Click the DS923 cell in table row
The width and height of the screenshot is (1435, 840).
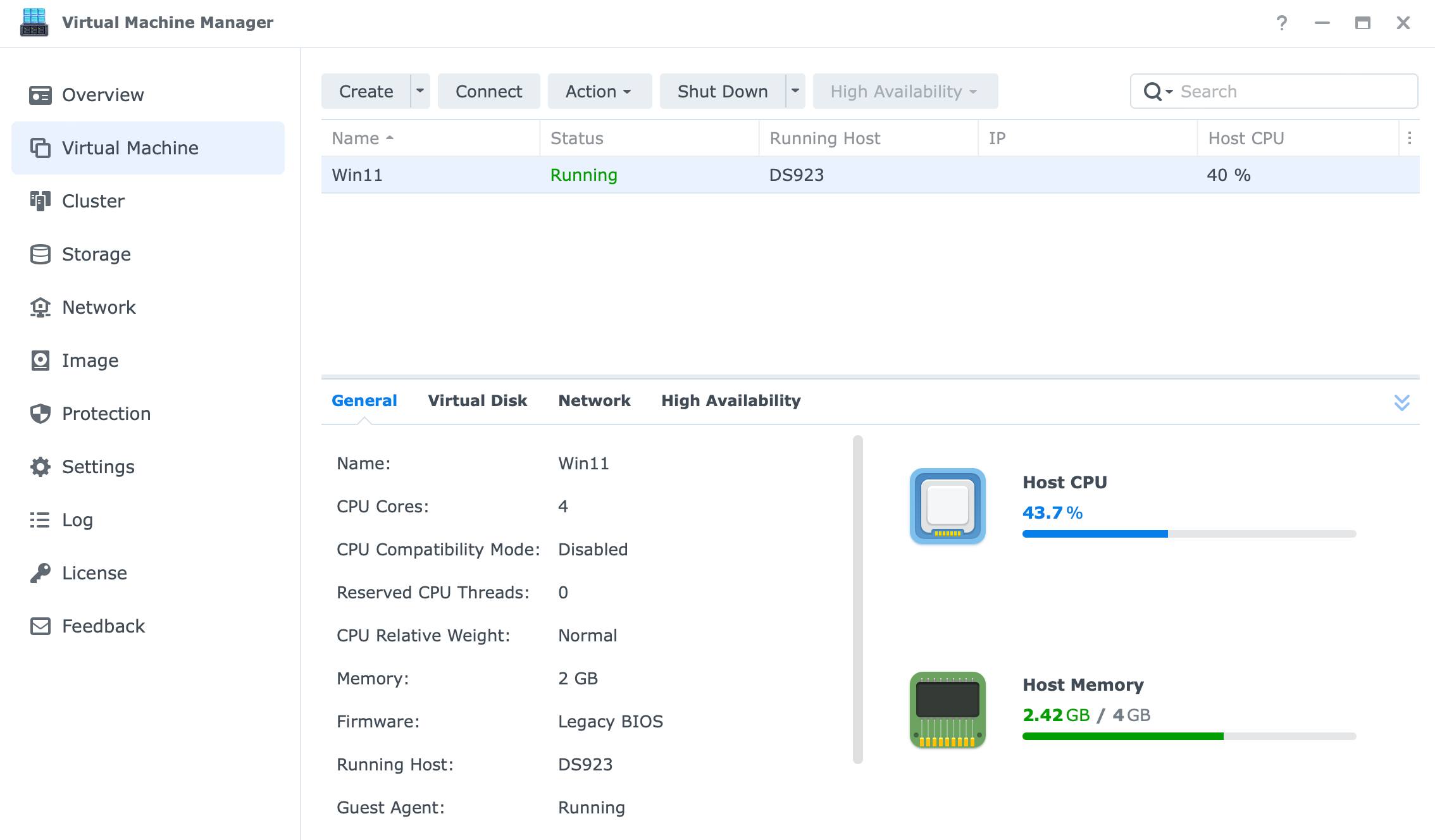tap(796, 175)
